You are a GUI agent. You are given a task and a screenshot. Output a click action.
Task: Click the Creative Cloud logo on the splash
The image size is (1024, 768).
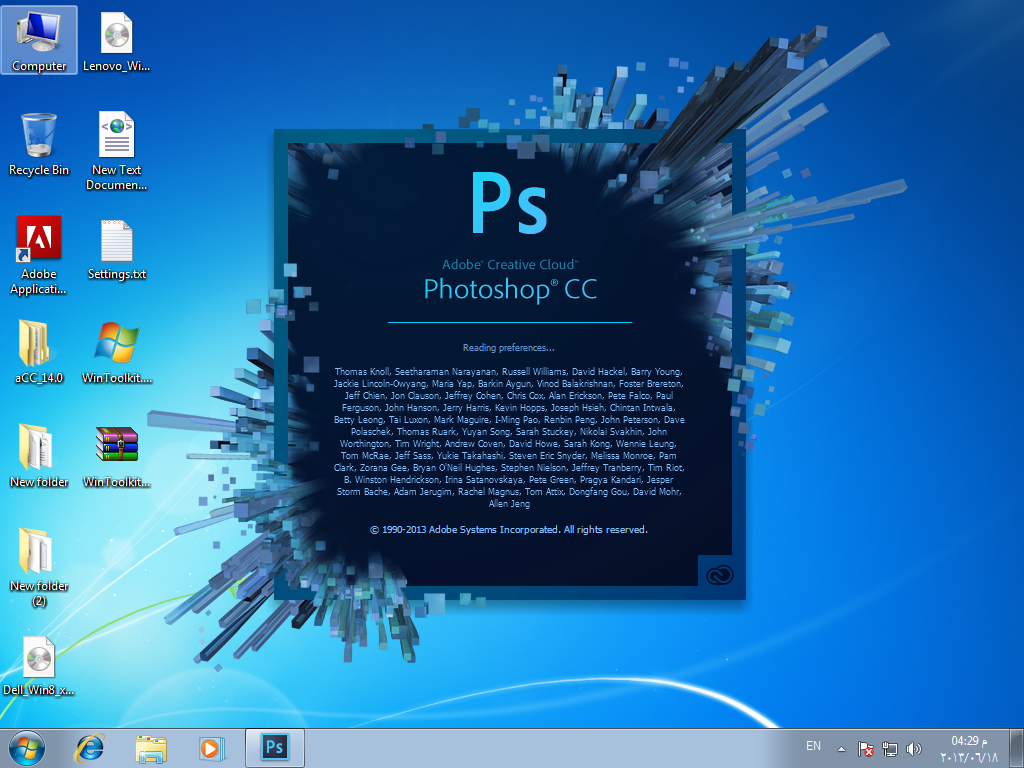click(x=719, y=575)
